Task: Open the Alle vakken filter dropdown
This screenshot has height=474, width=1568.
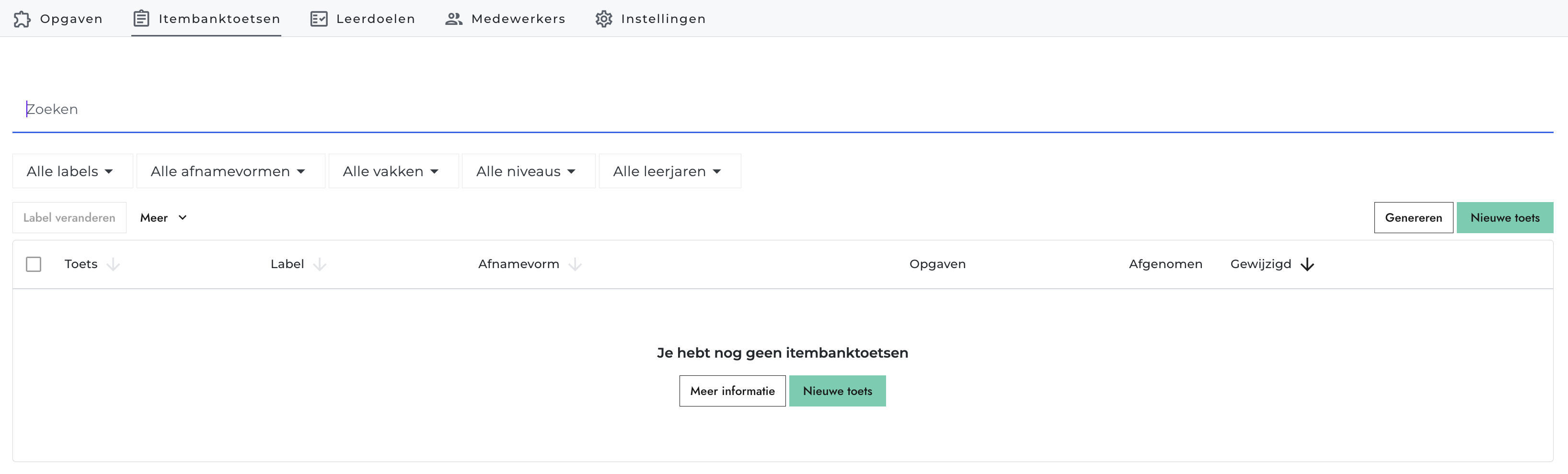Action: click(393, 171)
